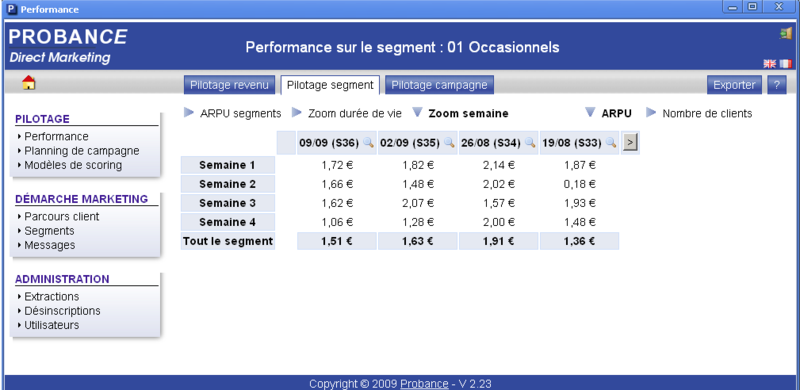Open Extractions in Administration

coord(52,297)
